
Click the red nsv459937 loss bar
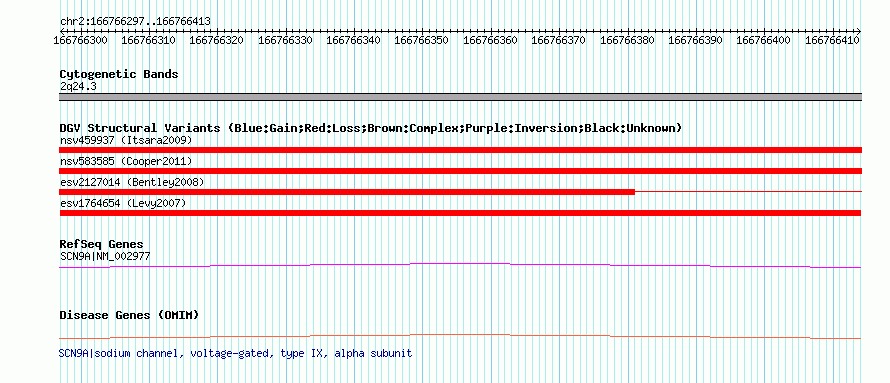tap(460, 150)
